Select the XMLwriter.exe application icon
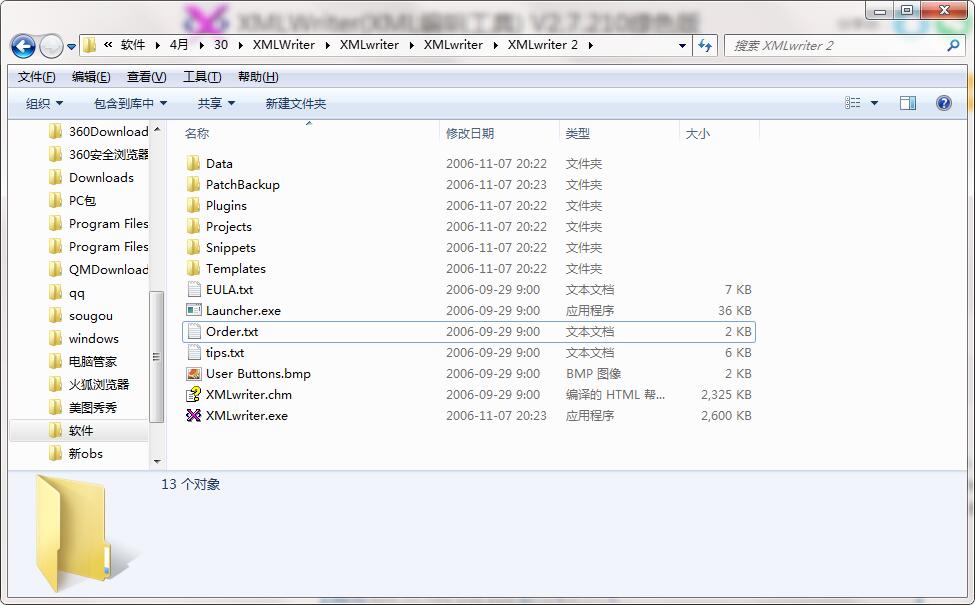Image resolution: width=975 pixels, height=605 pixels. point(194,415)
